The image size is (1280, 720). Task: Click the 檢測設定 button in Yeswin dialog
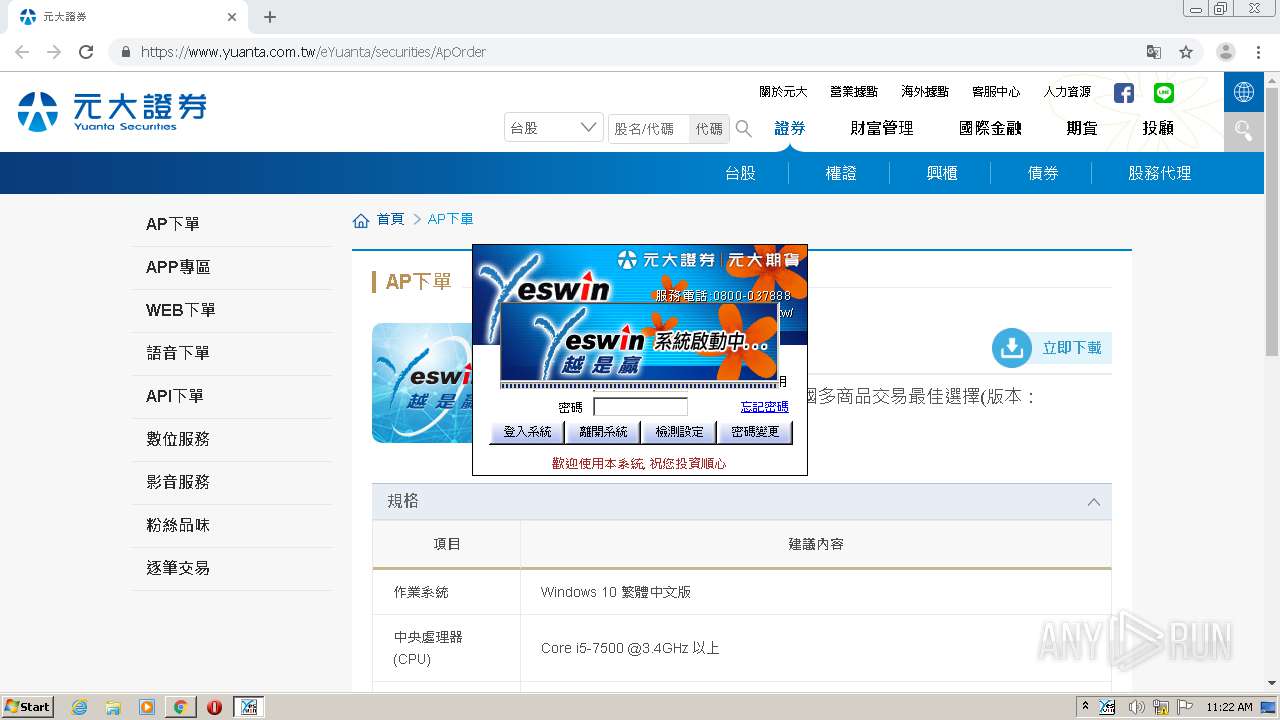click(x=679, y=432)
